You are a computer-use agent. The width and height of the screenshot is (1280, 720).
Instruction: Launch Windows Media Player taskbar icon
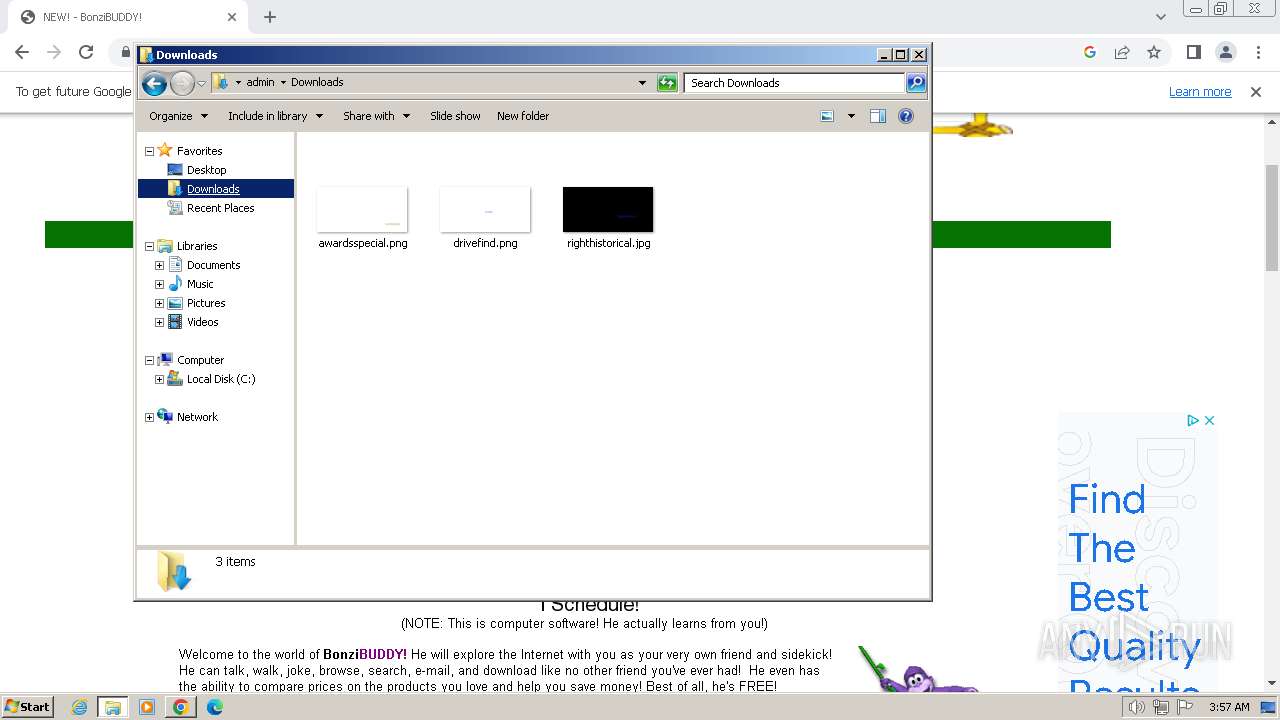pyautogui.click(x=147, y=707)
